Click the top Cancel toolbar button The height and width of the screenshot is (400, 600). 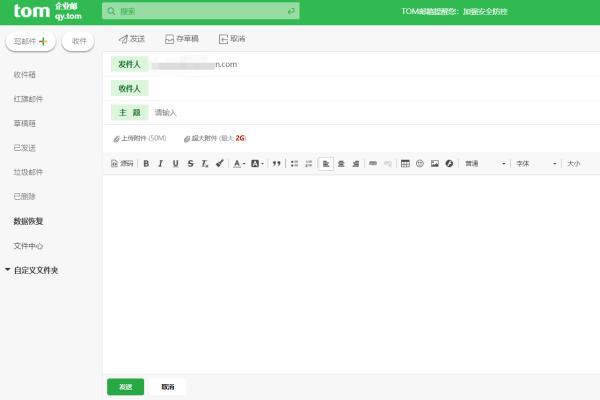(x=232, y=39)
